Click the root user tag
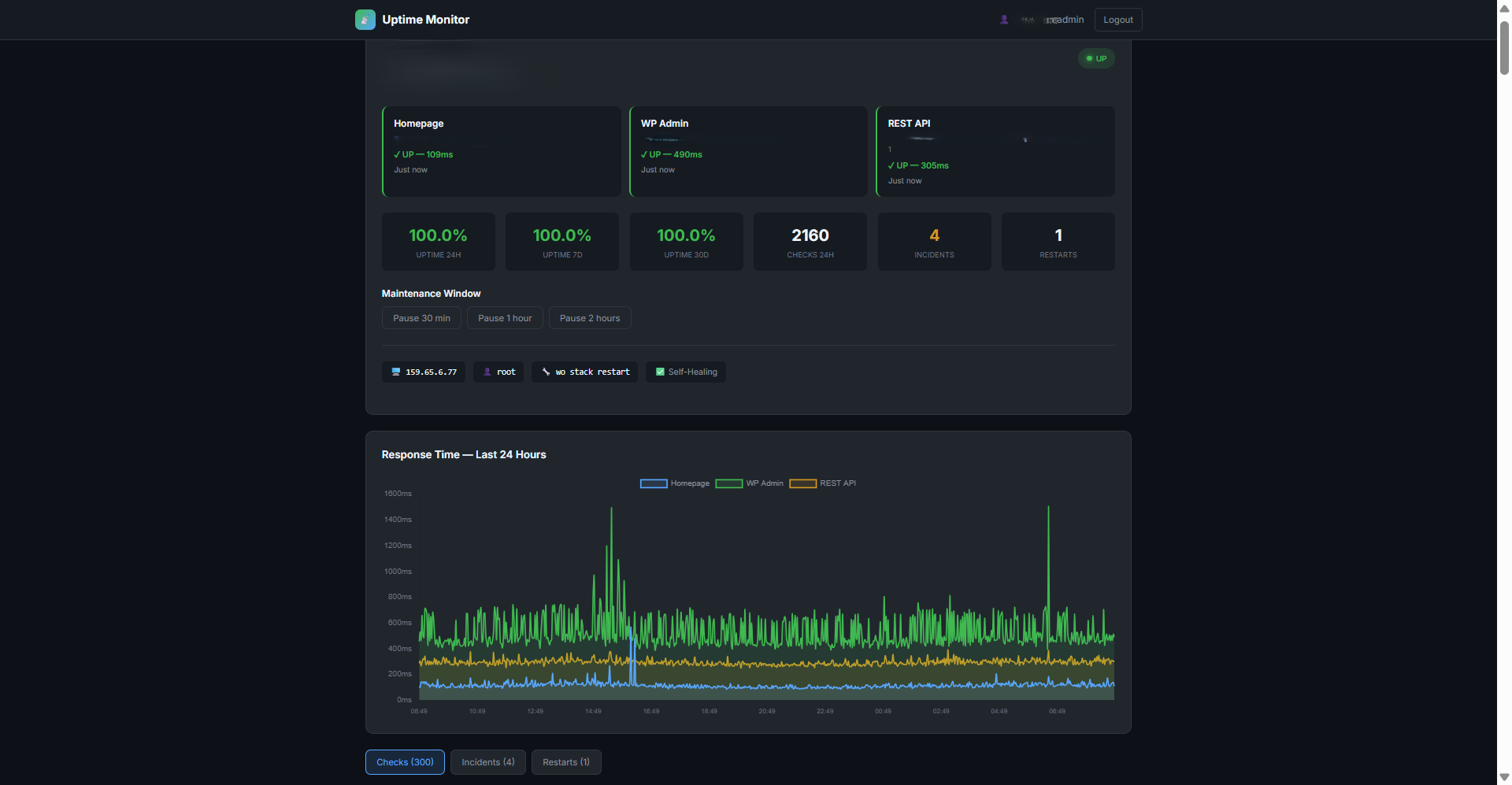1512x785 pixels. point(498,372)
